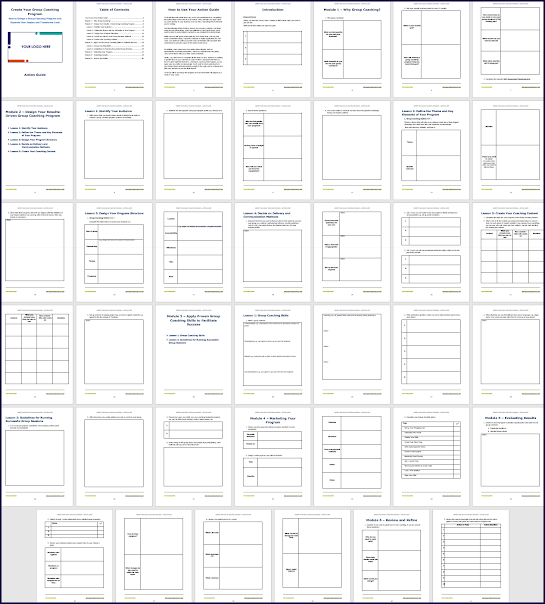Open the final page with numbered action table

[471, 556]
